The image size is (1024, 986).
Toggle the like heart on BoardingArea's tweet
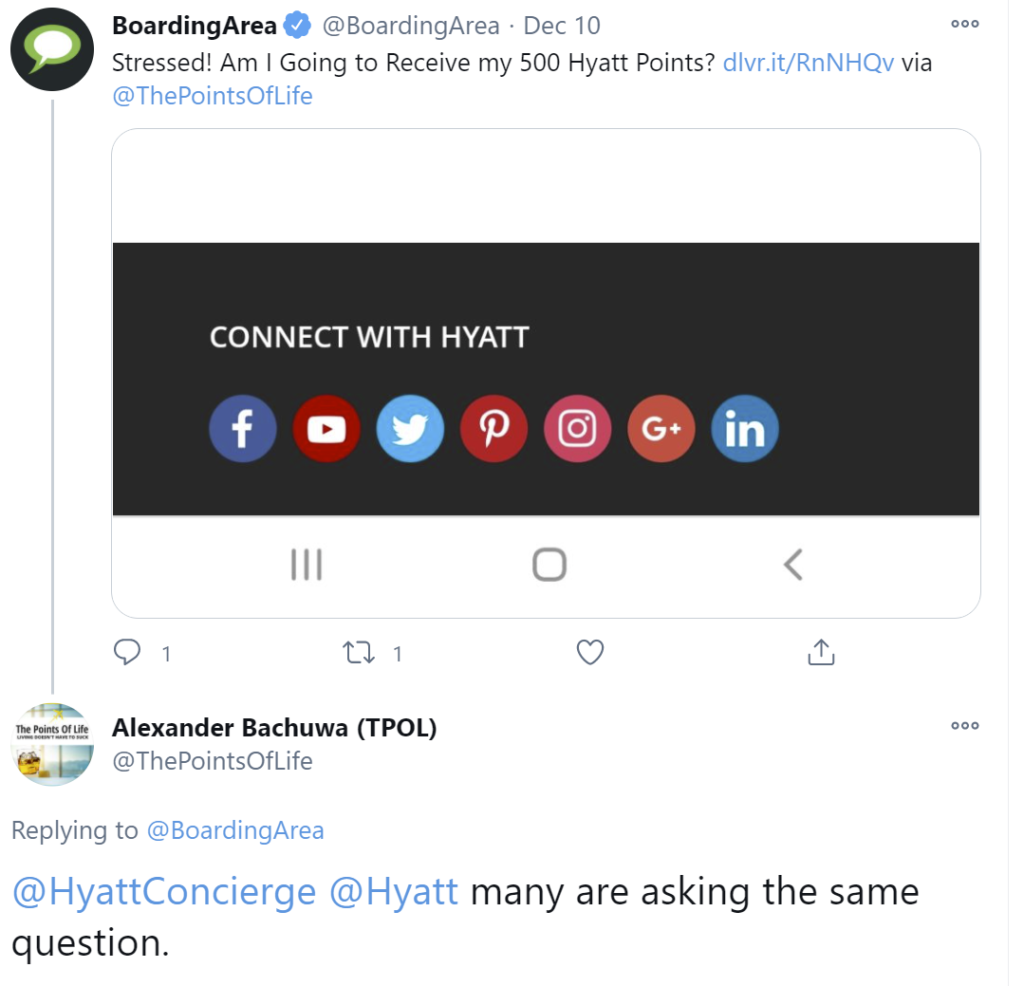coord(589,652)
